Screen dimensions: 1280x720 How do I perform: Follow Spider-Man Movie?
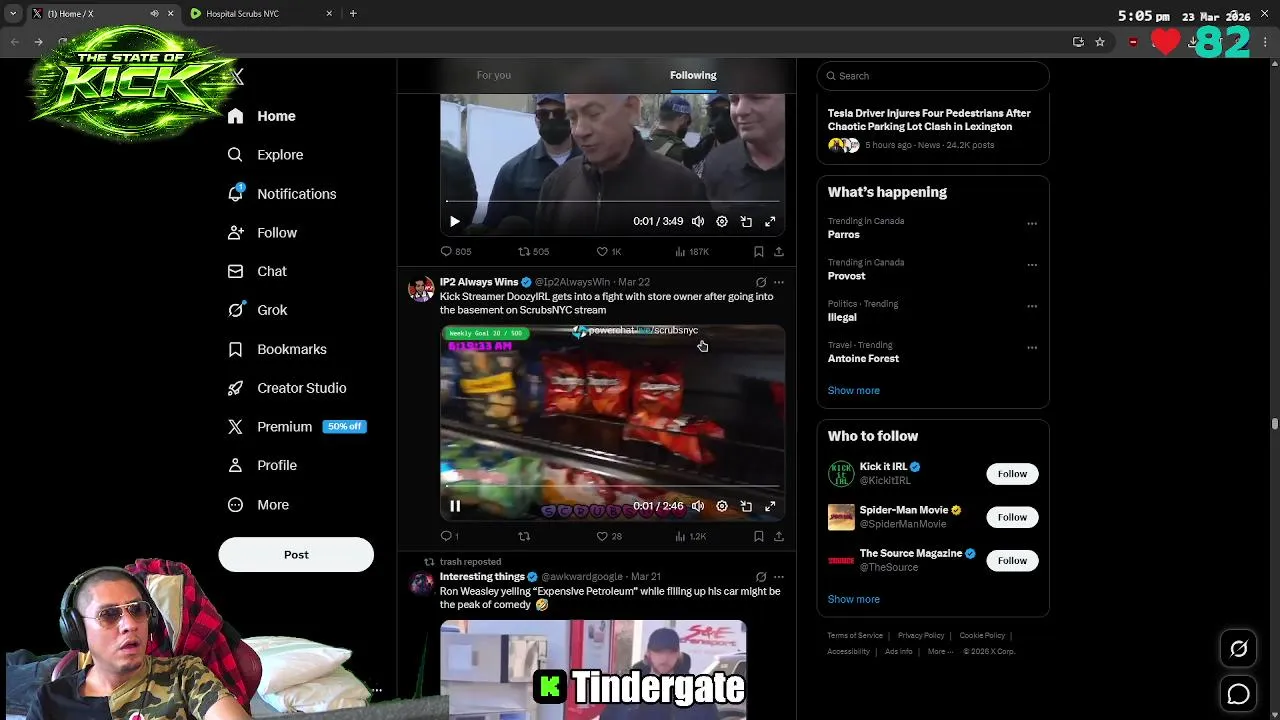coord(1012,517)
